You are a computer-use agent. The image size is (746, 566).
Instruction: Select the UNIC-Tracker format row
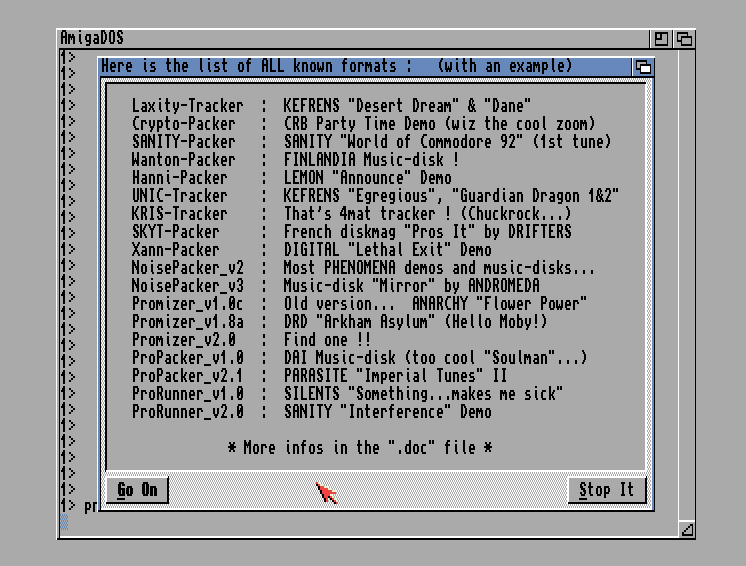click(x=375, y=195)
